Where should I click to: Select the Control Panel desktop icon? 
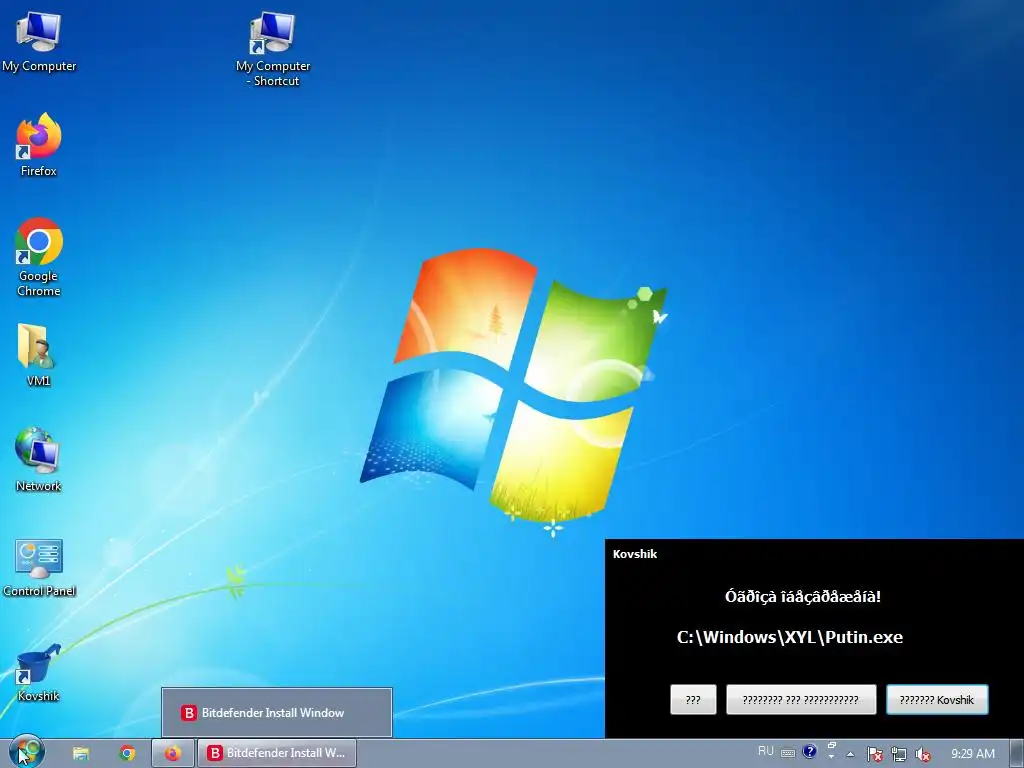[x=39, y=567]
